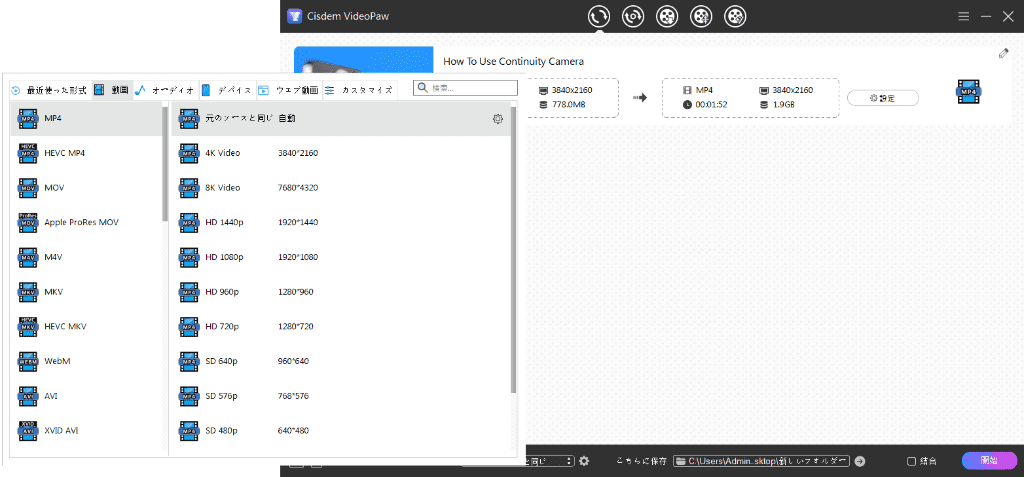This screenshot has width=1024, height=477.
Task: Click the arrow icon beside the save path
Action: pyautogui.click(x=860, y=461)
